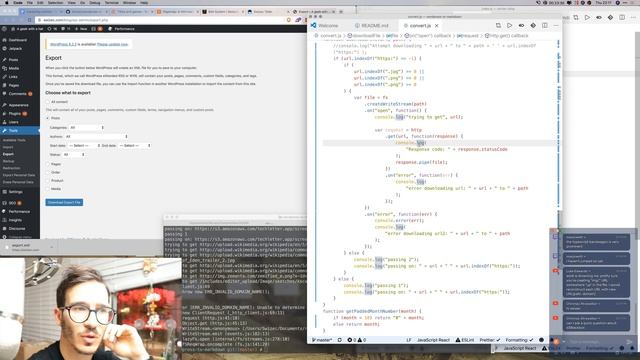Viewport: 640px width, 360px height.
Task: Open Comments in the WordPress sidebar
Action: (18, 94)
